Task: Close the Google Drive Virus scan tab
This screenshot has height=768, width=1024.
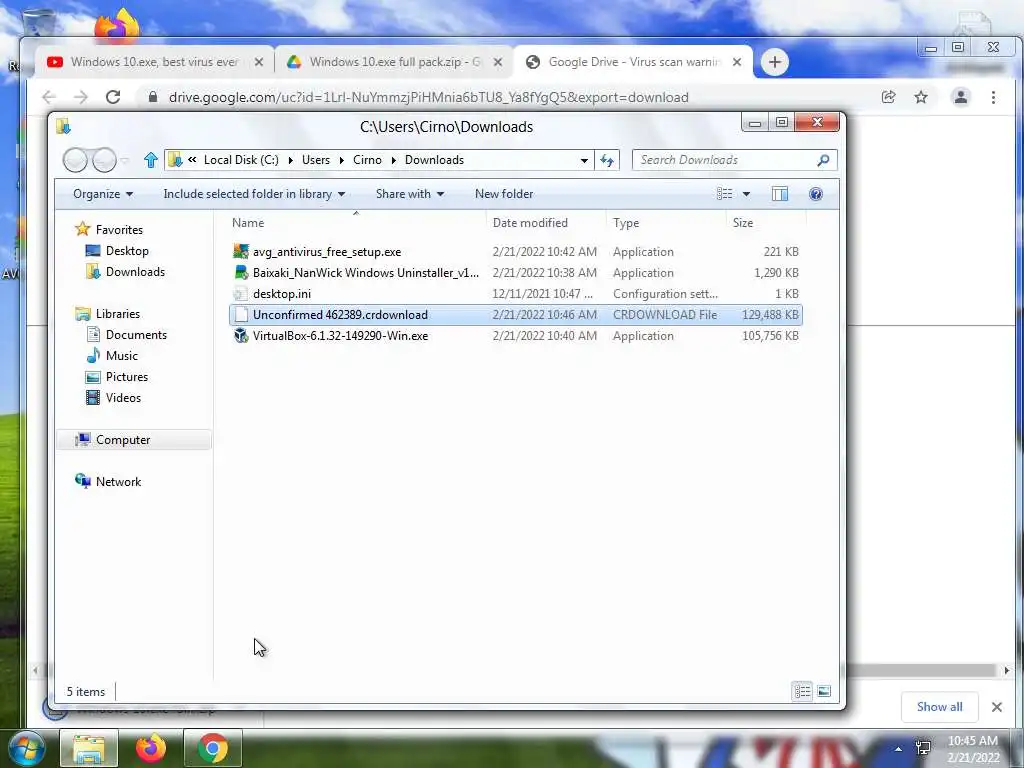Action: pos(737,62)
